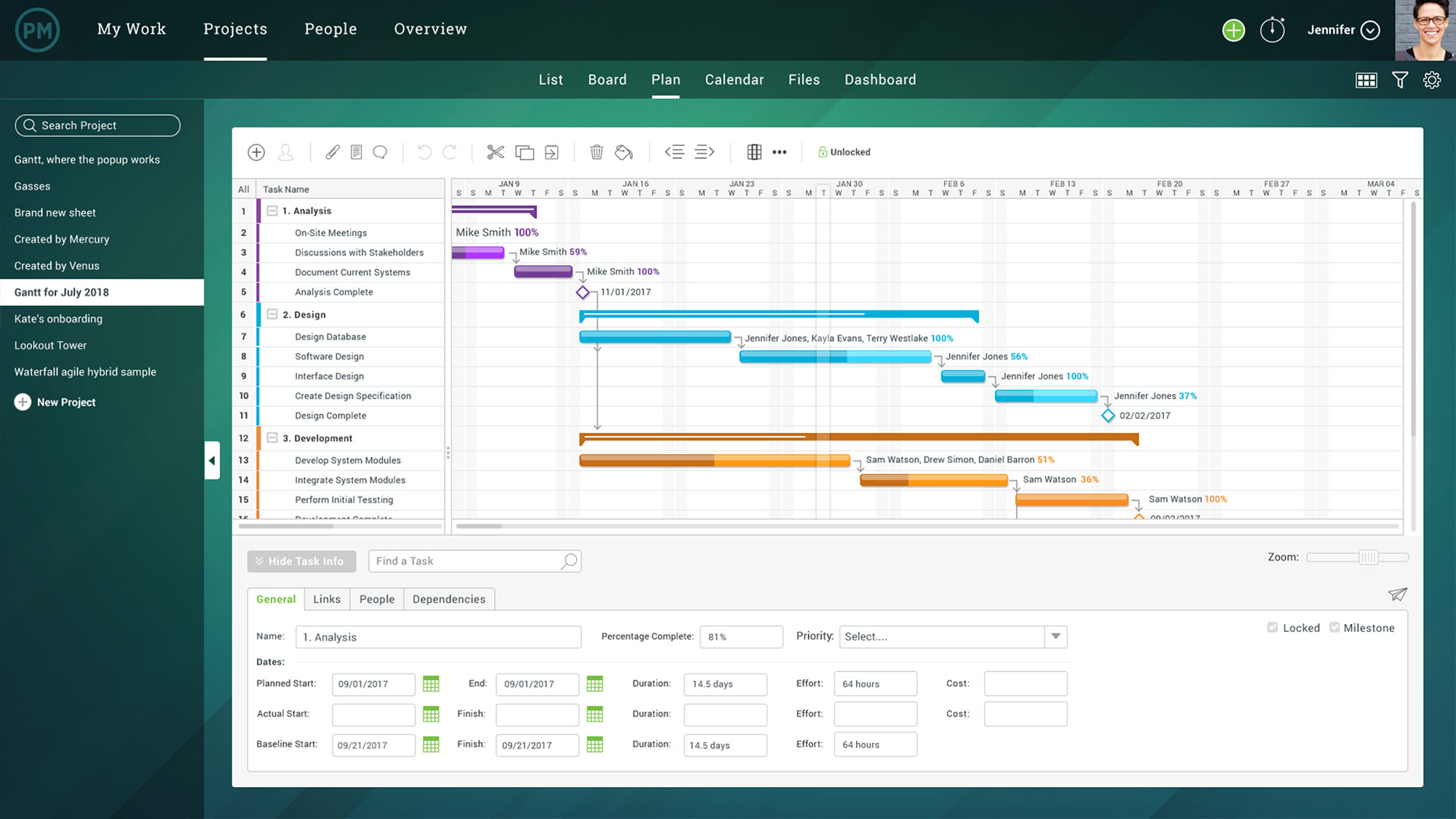Switch to the Dependencies tab

pos(448,598)
